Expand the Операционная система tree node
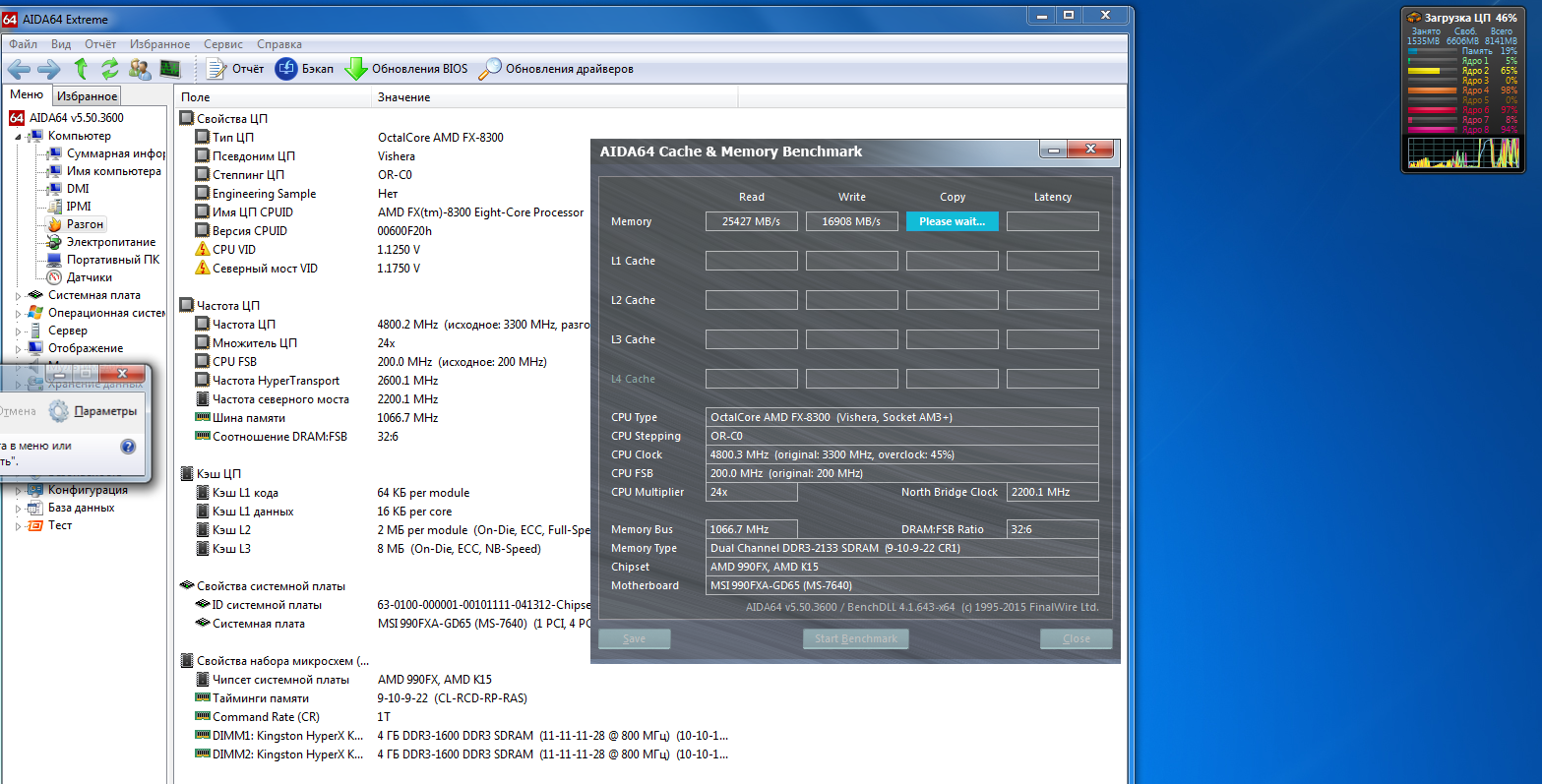Image resolution: width=1542 pixels, height=784 pixels. pos(18,314)
